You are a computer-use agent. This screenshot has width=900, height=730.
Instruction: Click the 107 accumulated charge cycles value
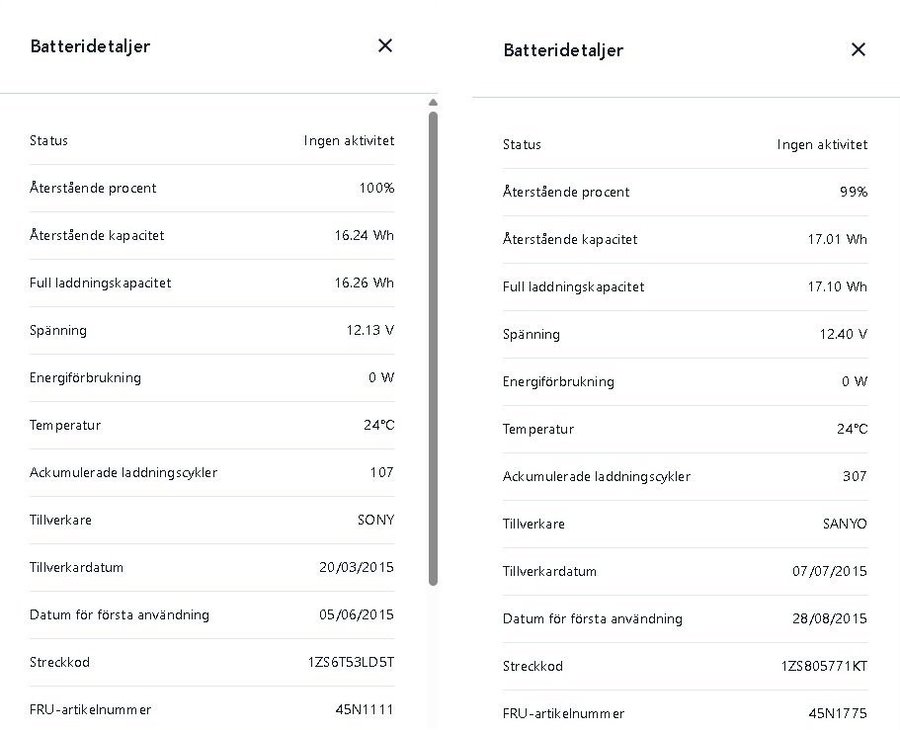coord(382,472)
